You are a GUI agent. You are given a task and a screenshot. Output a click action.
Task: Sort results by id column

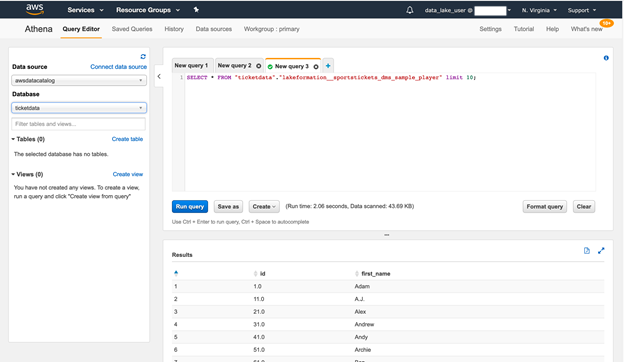pyautogui.click(x=259, y=274)
